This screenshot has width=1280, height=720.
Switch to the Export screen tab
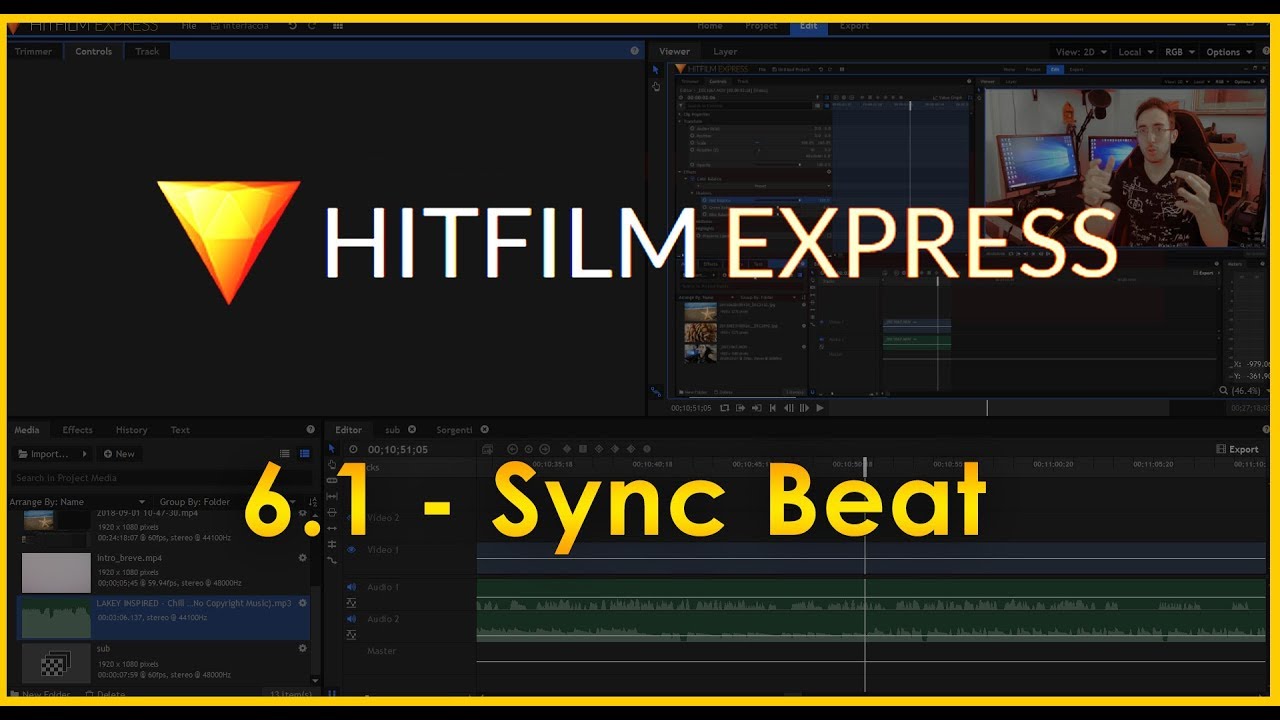[854, 26]
